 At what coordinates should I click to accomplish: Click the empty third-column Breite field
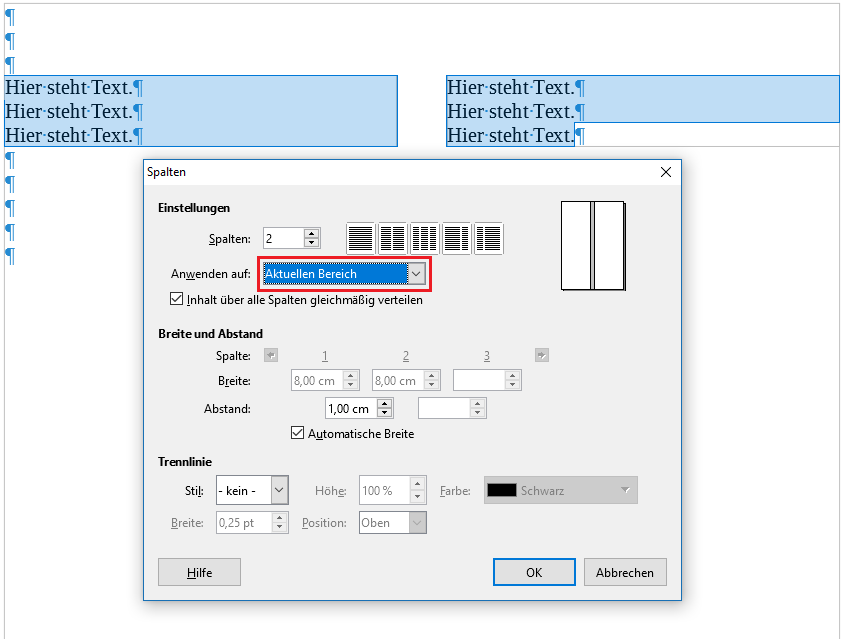point(479,380)
